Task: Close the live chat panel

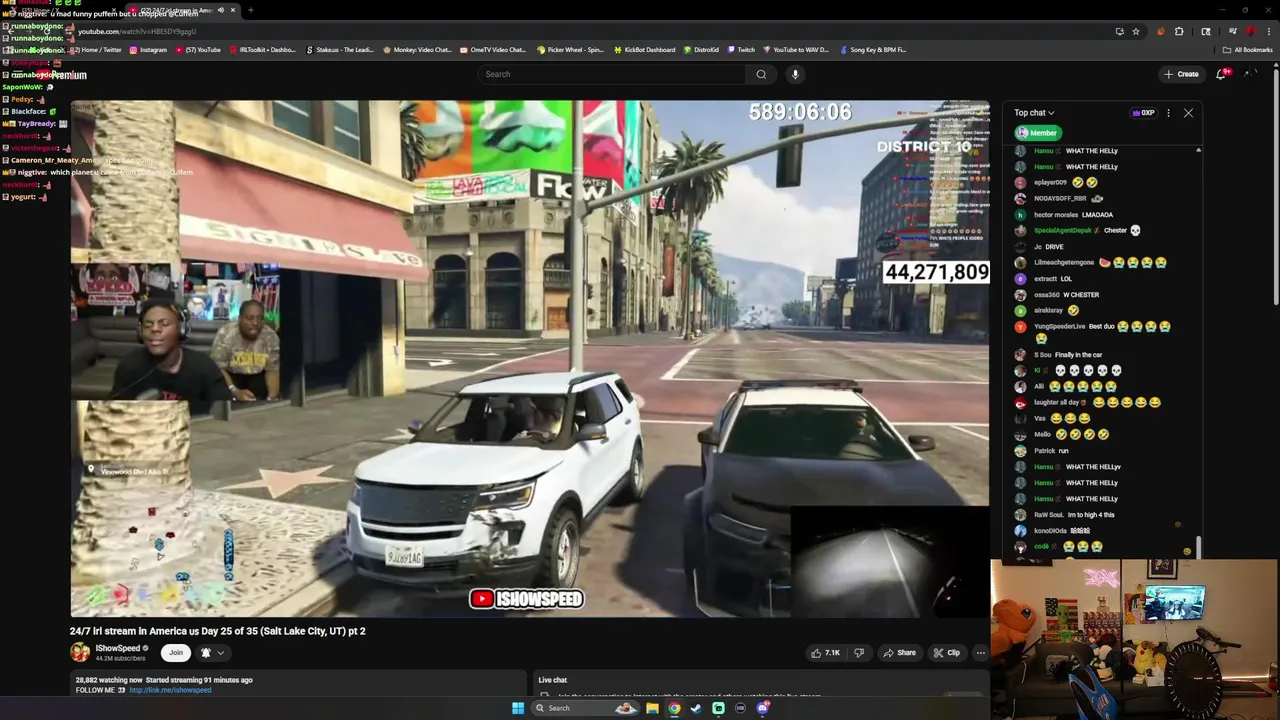Action: coord(1188,113)
